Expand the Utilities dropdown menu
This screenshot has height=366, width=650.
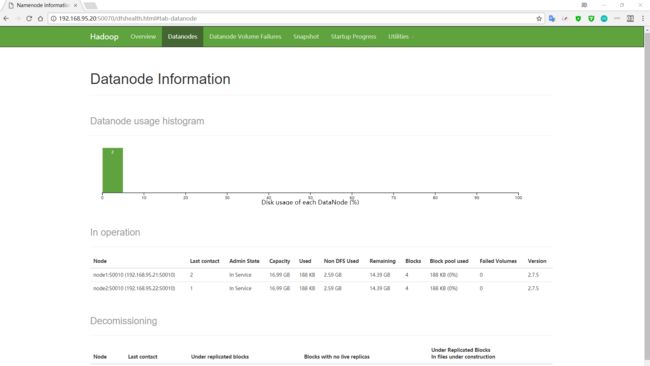(399, 36)
